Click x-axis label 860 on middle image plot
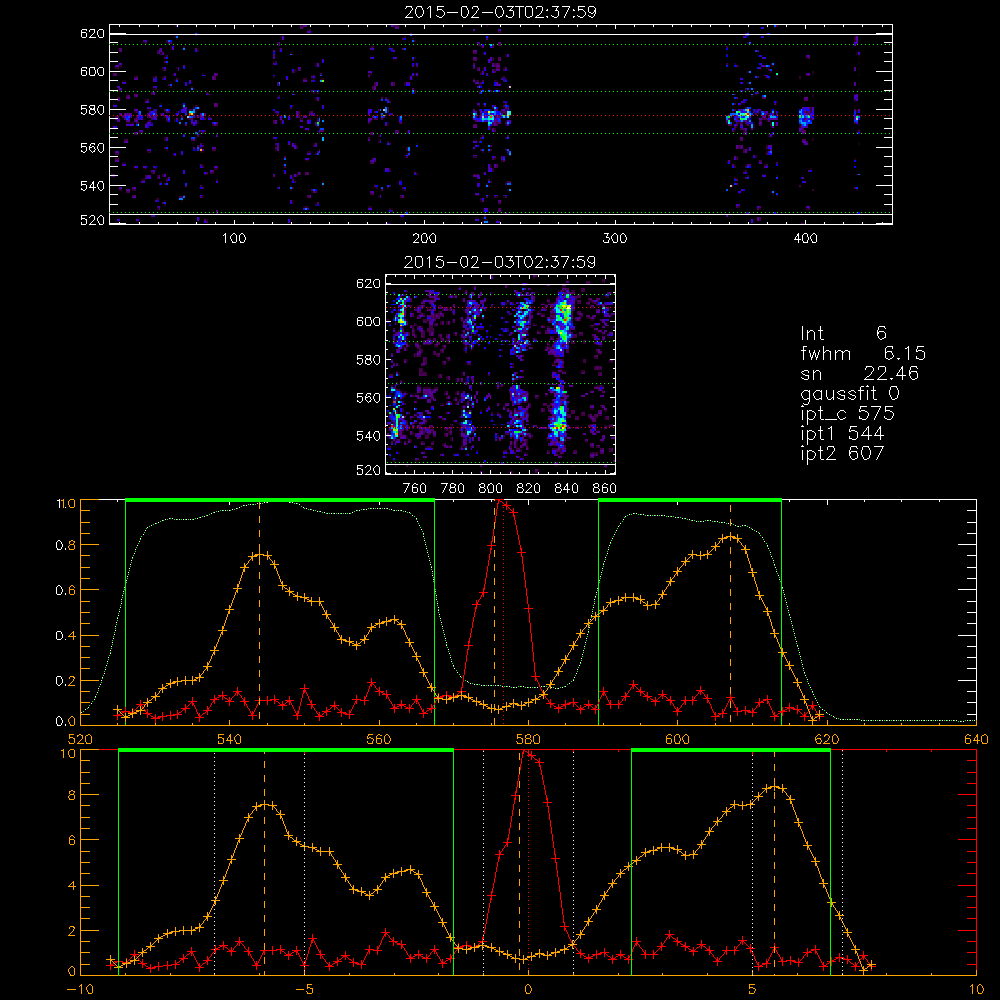Screen dimensions: 1000x1000 tap(605, 489)
